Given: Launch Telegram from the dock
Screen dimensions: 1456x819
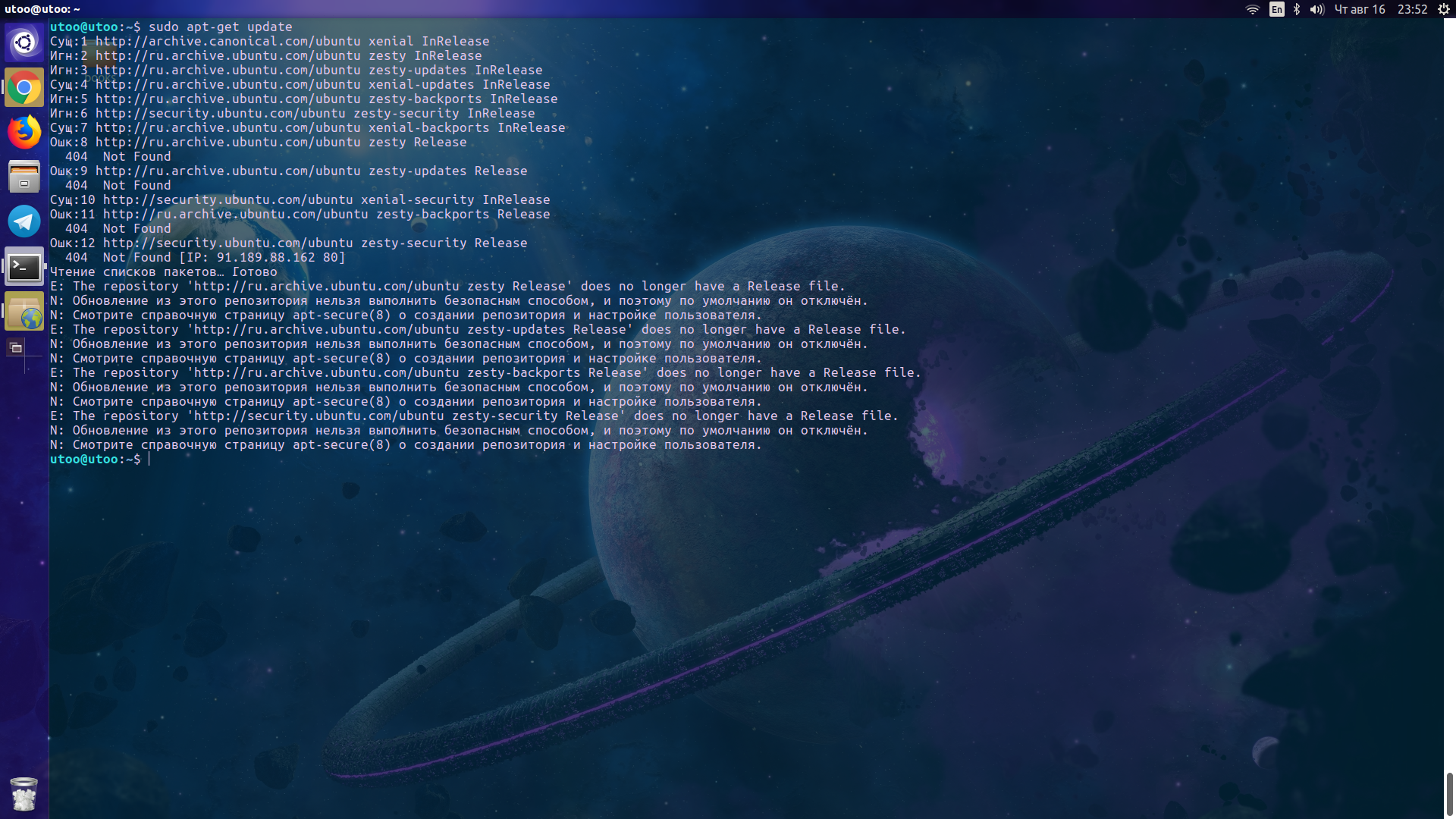Looking at the screenshot, I should [x=24, y=221].
